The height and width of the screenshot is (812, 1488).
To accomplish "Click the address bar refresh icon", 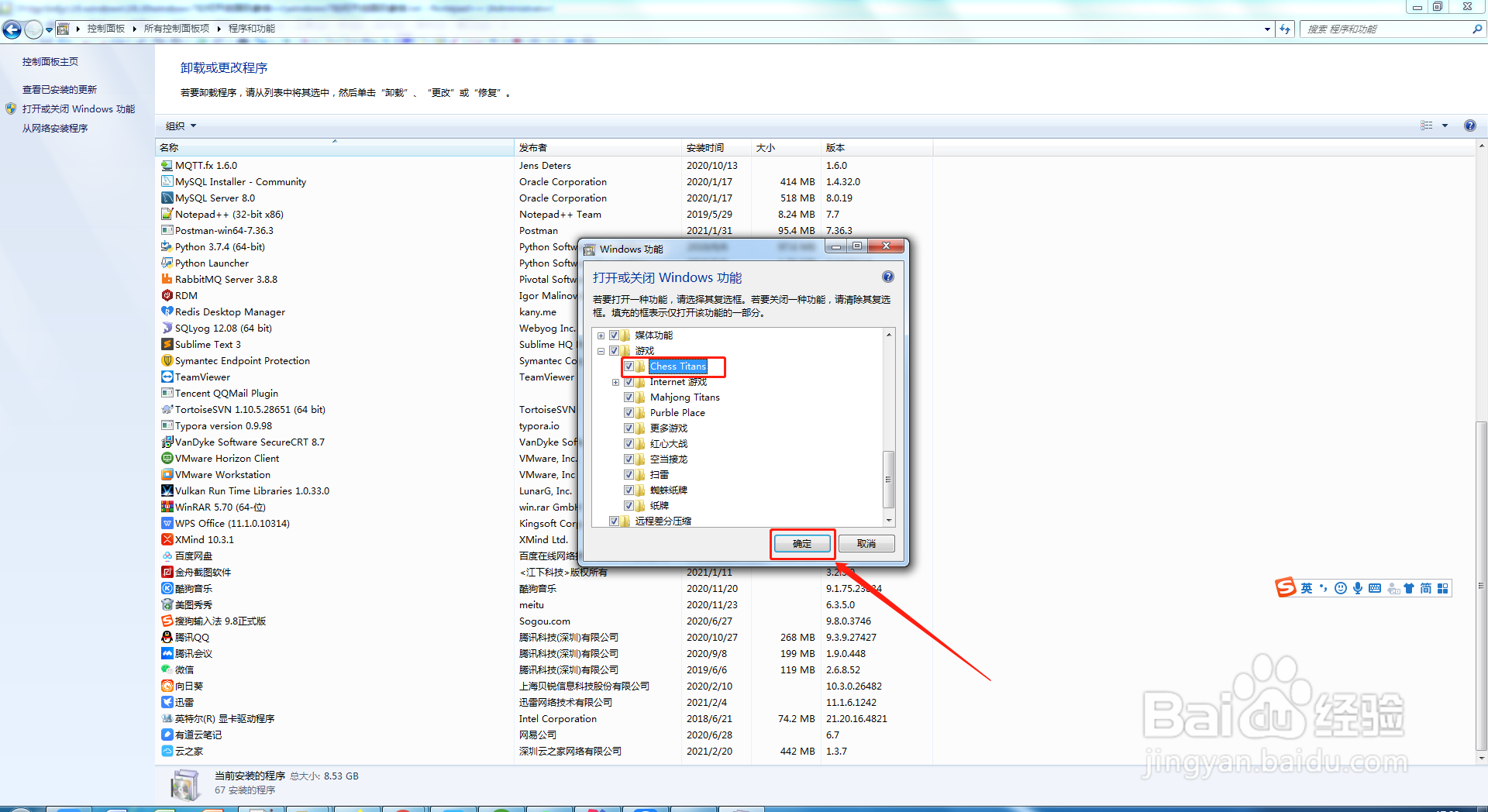I will coord(1286,29).
